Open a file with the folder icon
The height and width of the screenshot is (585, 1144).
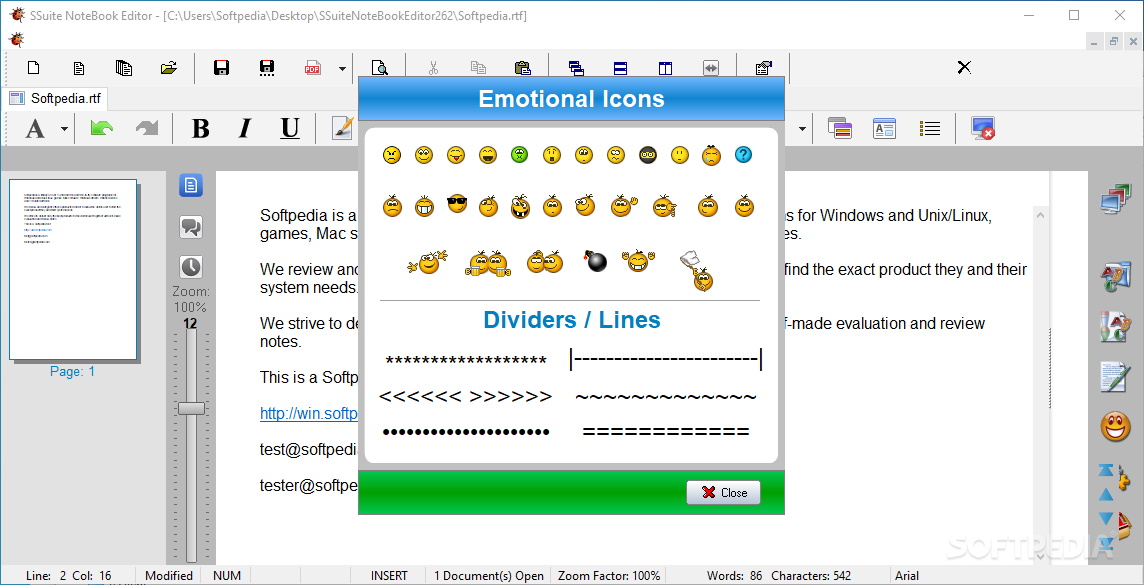coord(169,68)
